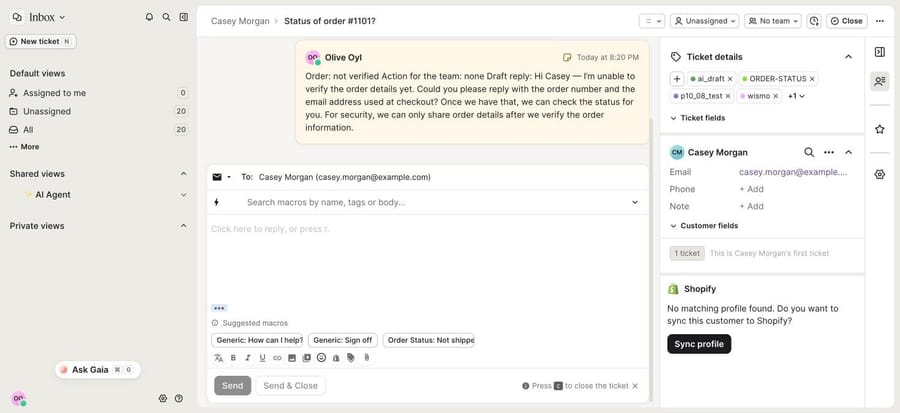Viewport: 900px width, 413px height.
Task: Insert an image from reply toolbar
Action: click(x=292, y=357)
